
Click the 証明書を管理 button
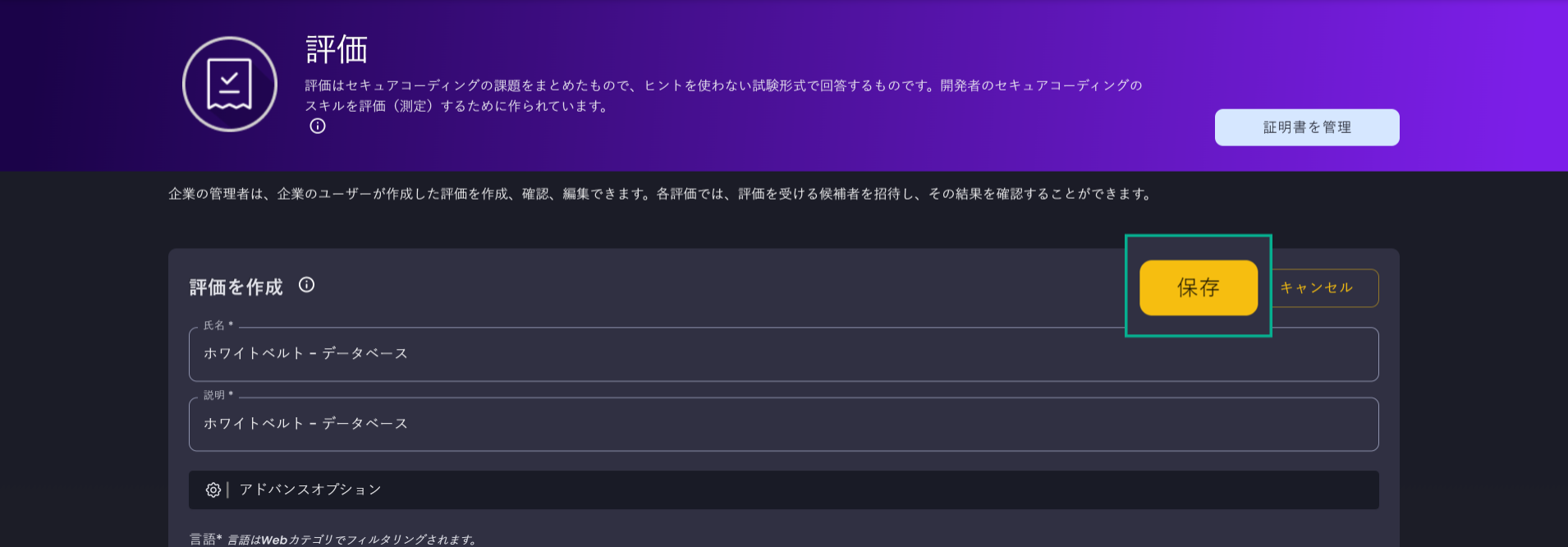(1307, 127)
